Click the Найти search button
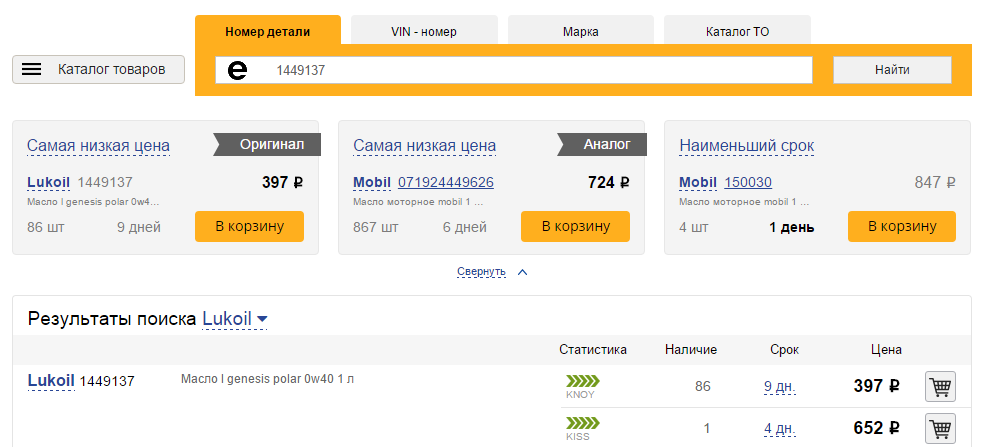 pos(892,70)
